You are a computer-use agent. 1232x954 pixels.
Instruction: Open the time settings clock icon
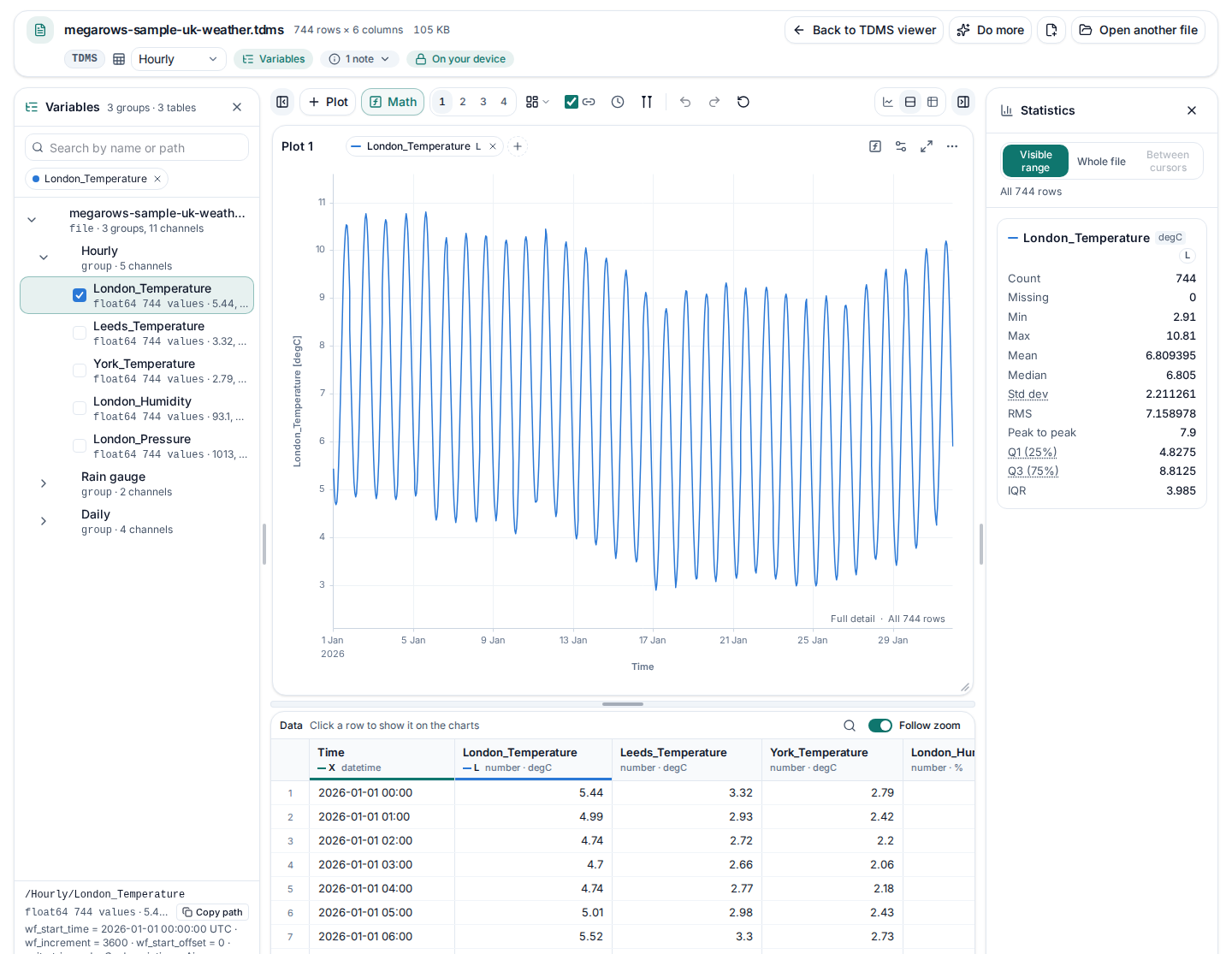click(x=618, y=102)
